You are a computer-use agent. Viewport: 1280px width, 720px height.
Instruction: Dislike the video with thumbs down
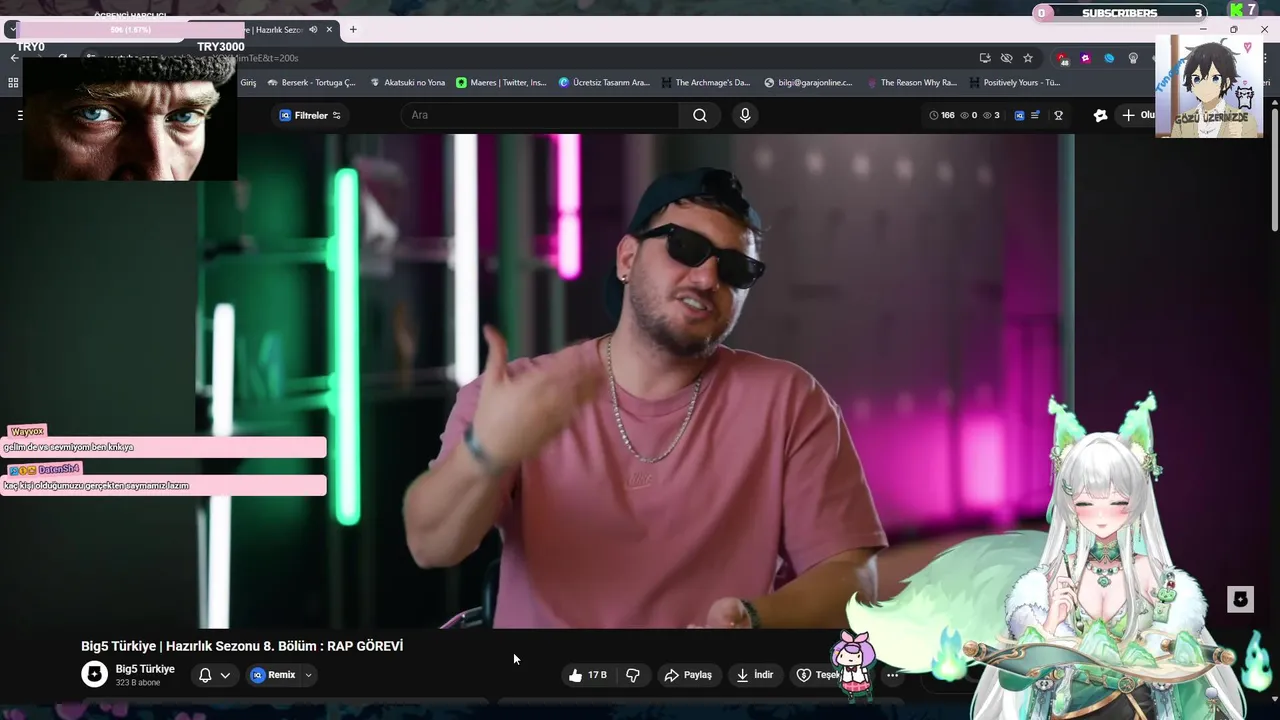(633, 675)
